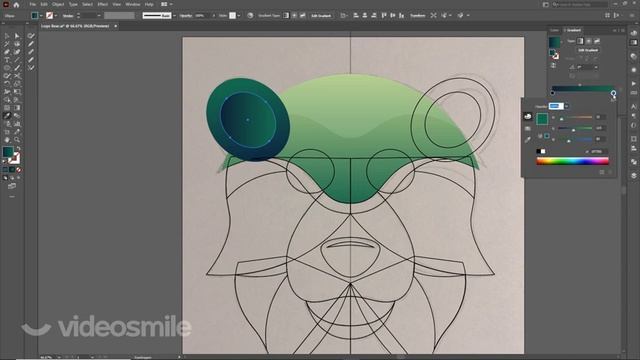Switch to the Swatches view in the stop popup

pyautogui.click(x=528, y=129)
